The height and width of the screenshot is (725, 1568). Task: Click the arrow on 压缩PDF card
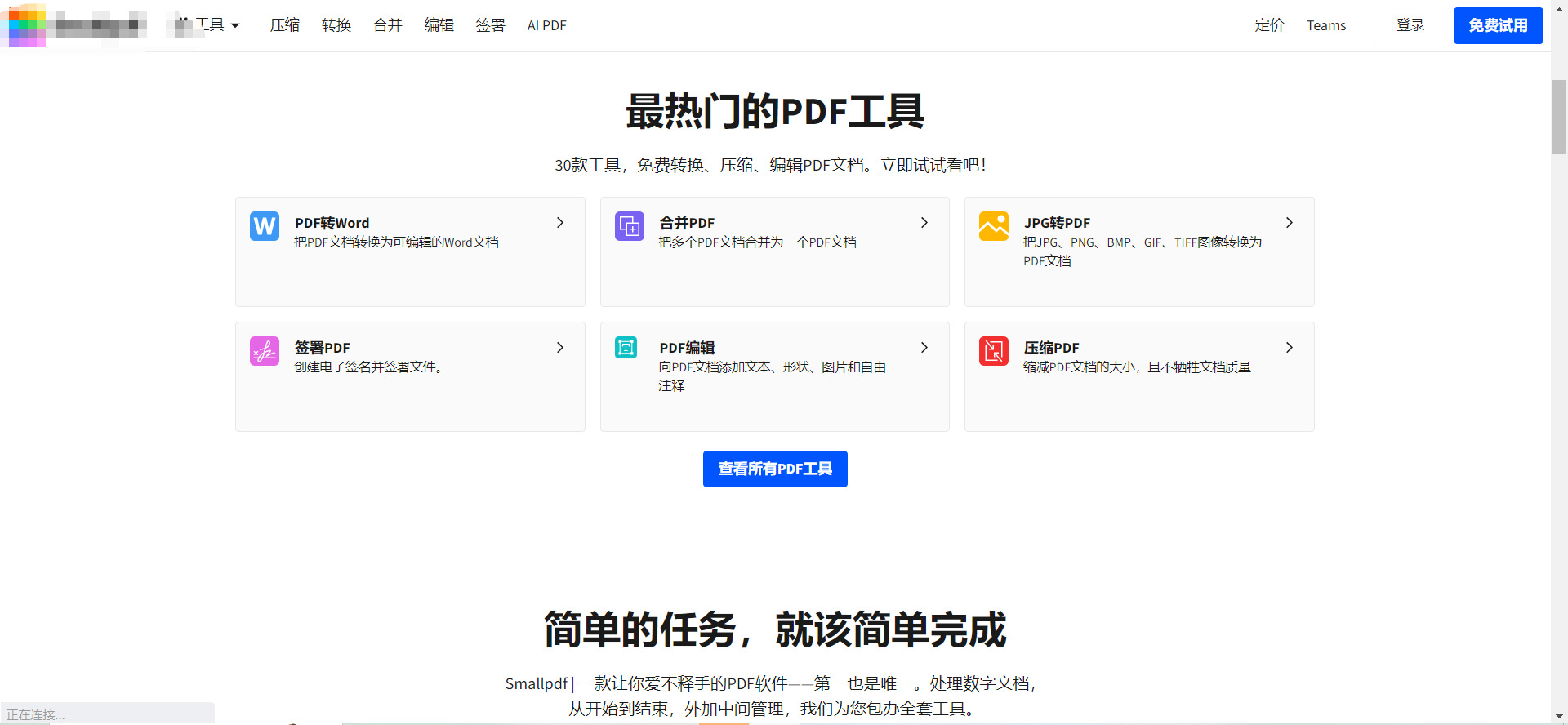(1290, 348)
